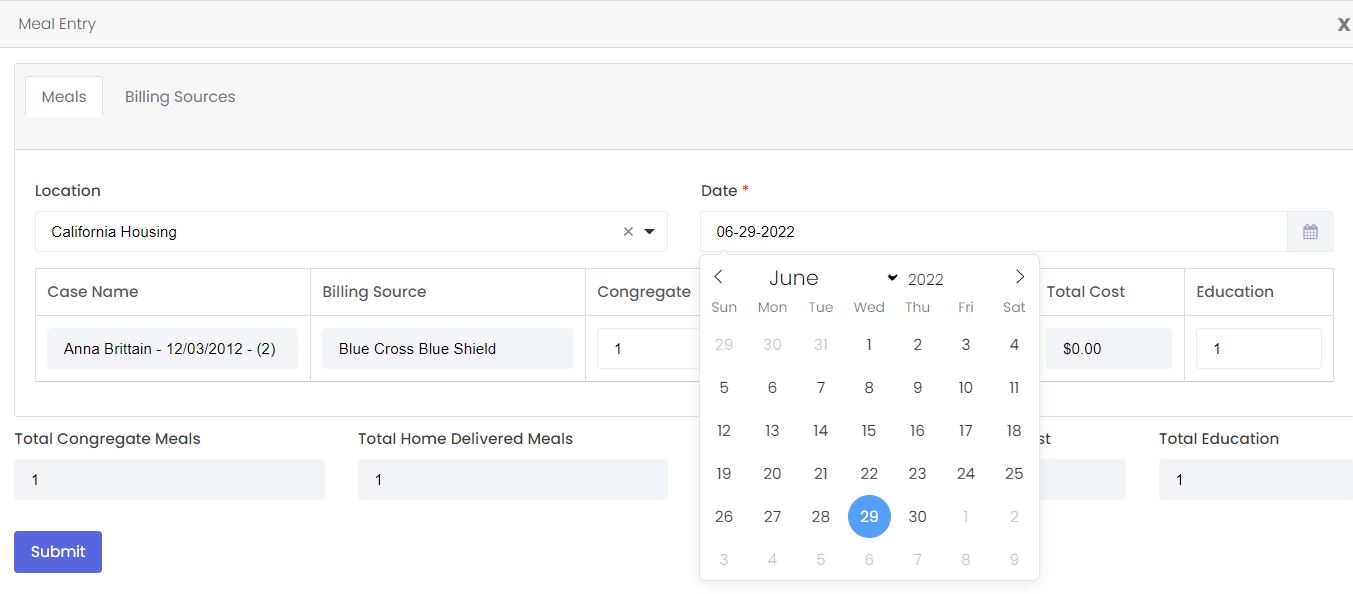Open the calendar icon beside Date field
Screen dimensions: 1353x594
coord(1310,232)
